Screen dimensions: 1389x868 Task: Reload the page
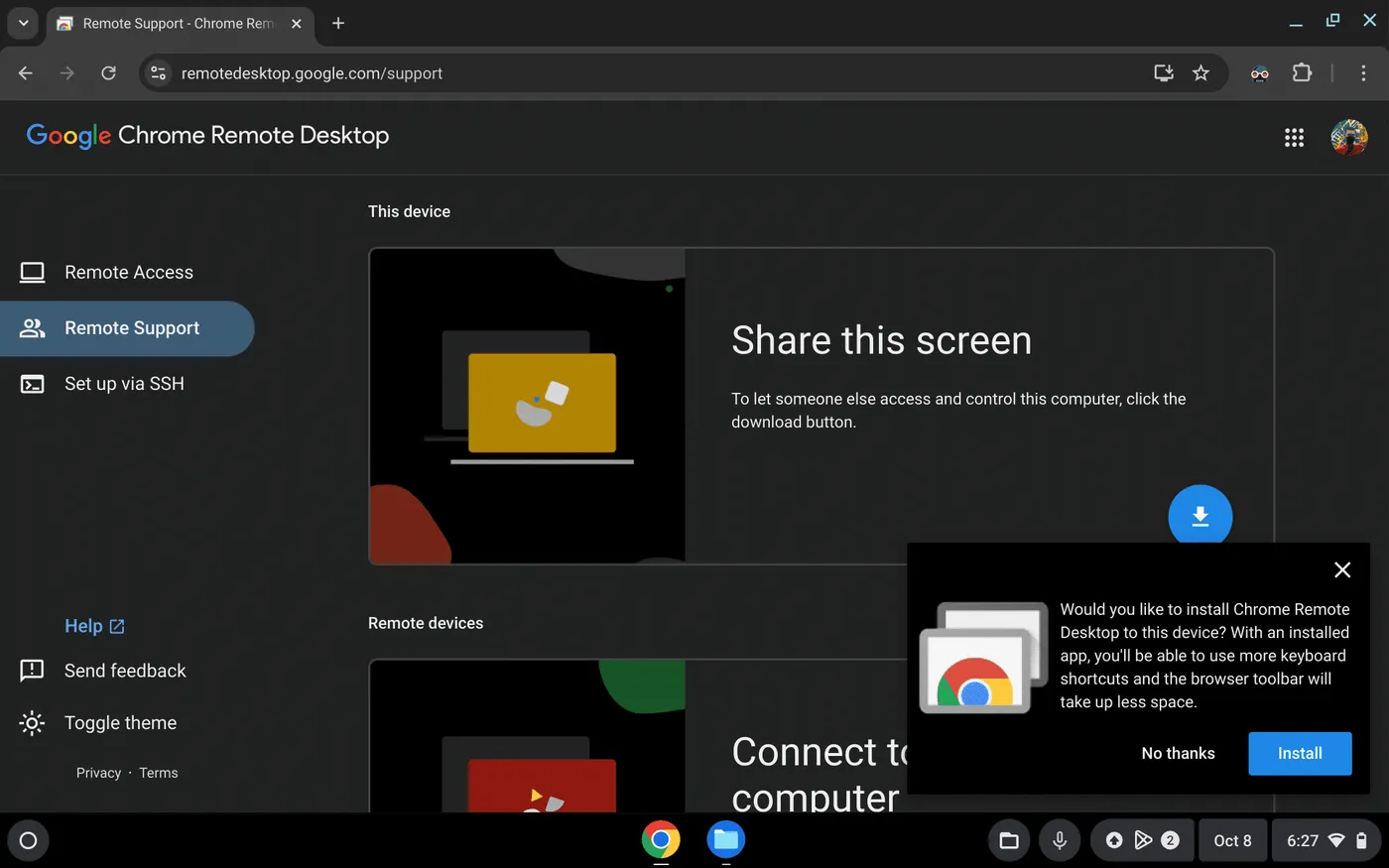[109, 72]
